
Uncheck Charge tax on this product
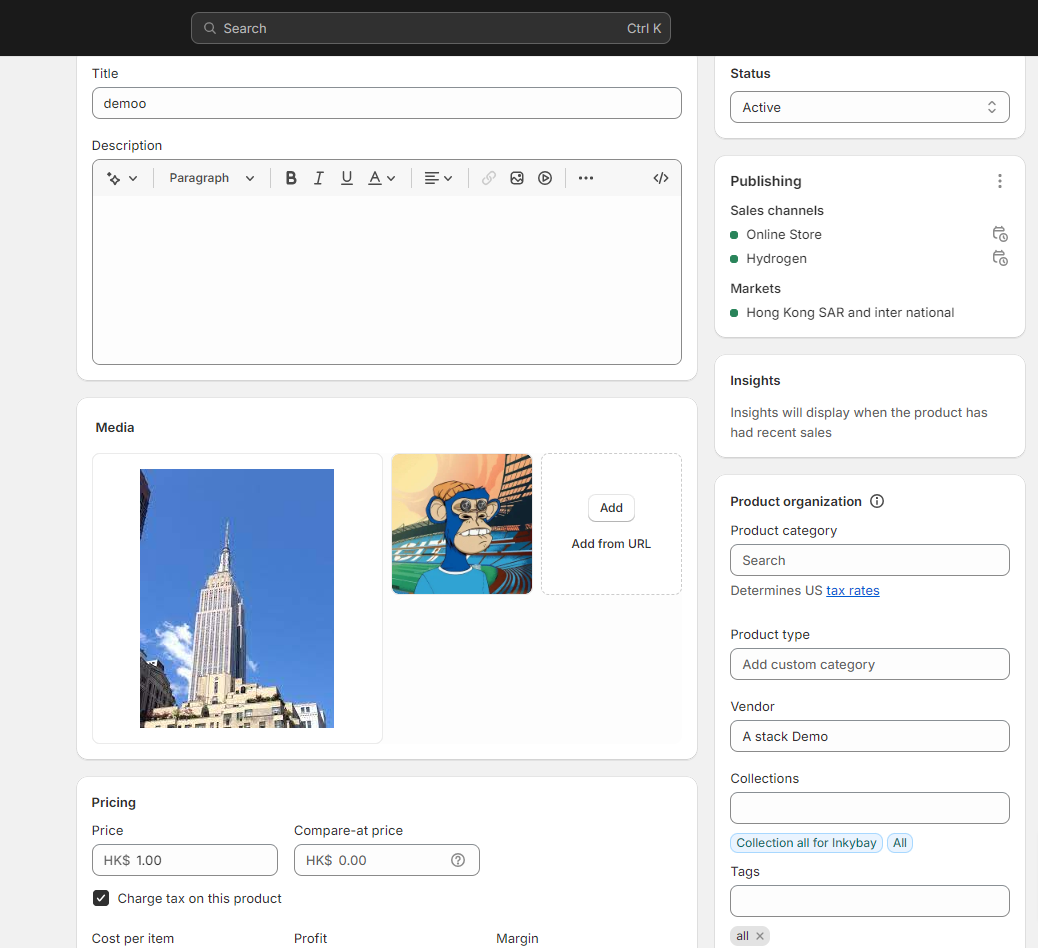click(101, 898)
